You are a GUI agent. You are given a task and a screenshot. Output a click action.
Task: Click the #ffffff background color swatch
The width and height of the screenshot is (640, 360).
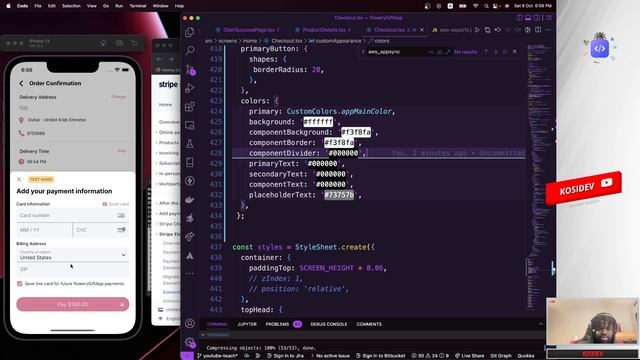coord(318,122)
